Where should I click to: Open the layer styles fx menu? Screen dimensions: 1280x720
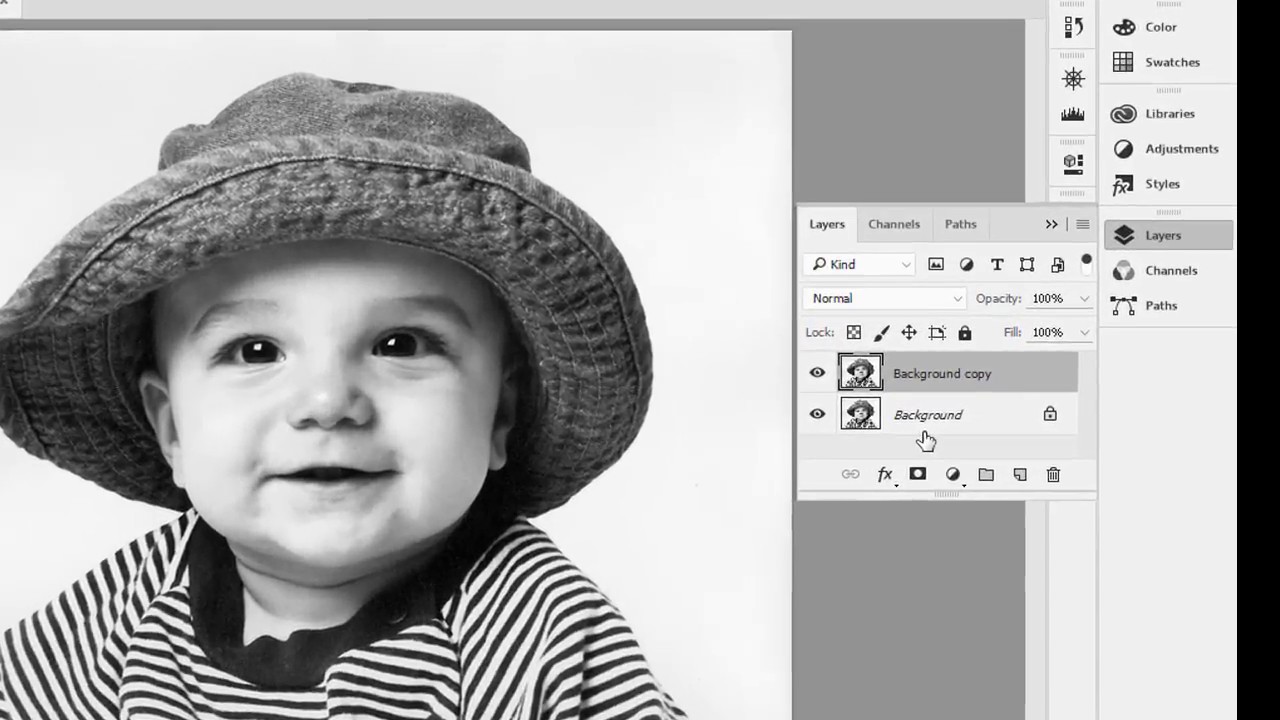[884, 474]
